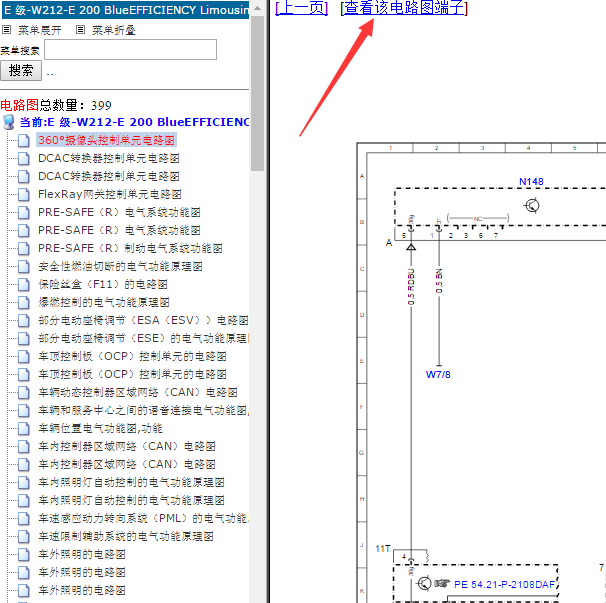The height and width of the screenshot is (603, 606).
Task: Click document icon beside 爆燃控制的电气功能原理图
Action: [x=24, y=303]
